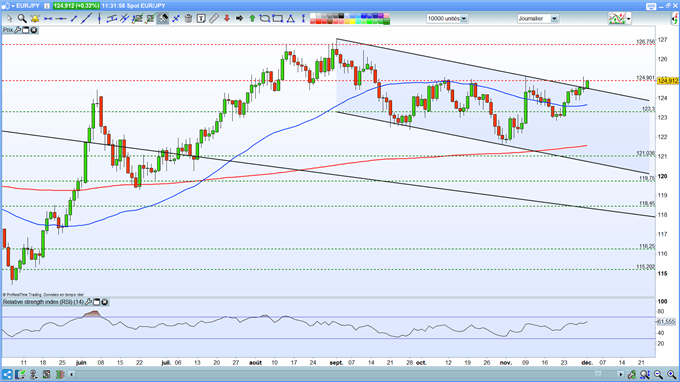This screenshot has width=680, height=382.
Task: Click the zoom in magnifier at bottom right
Action: (x=671, y=374)
